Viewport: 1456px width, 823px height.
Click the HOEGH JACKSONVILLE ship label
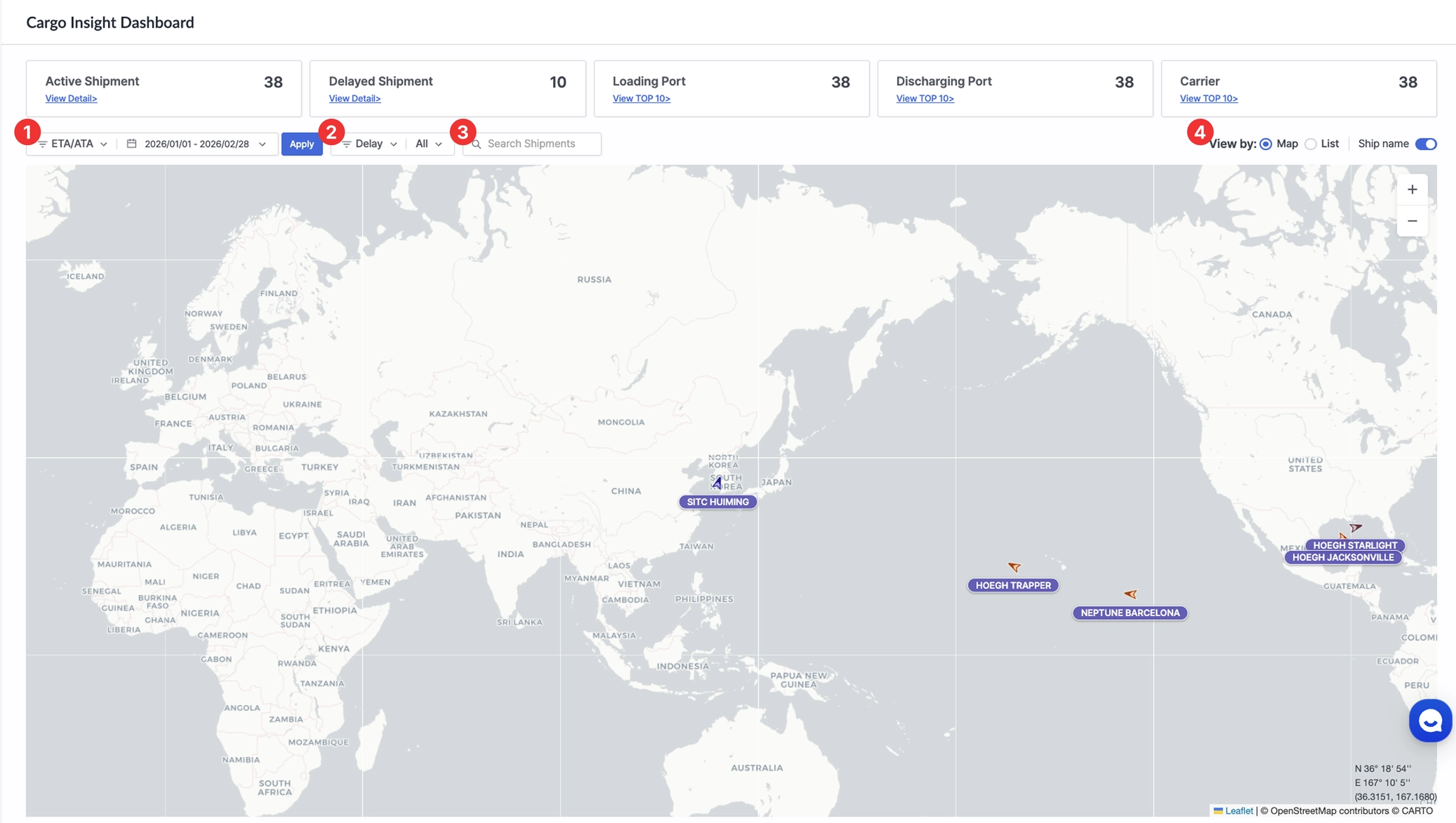point(1342,557)
